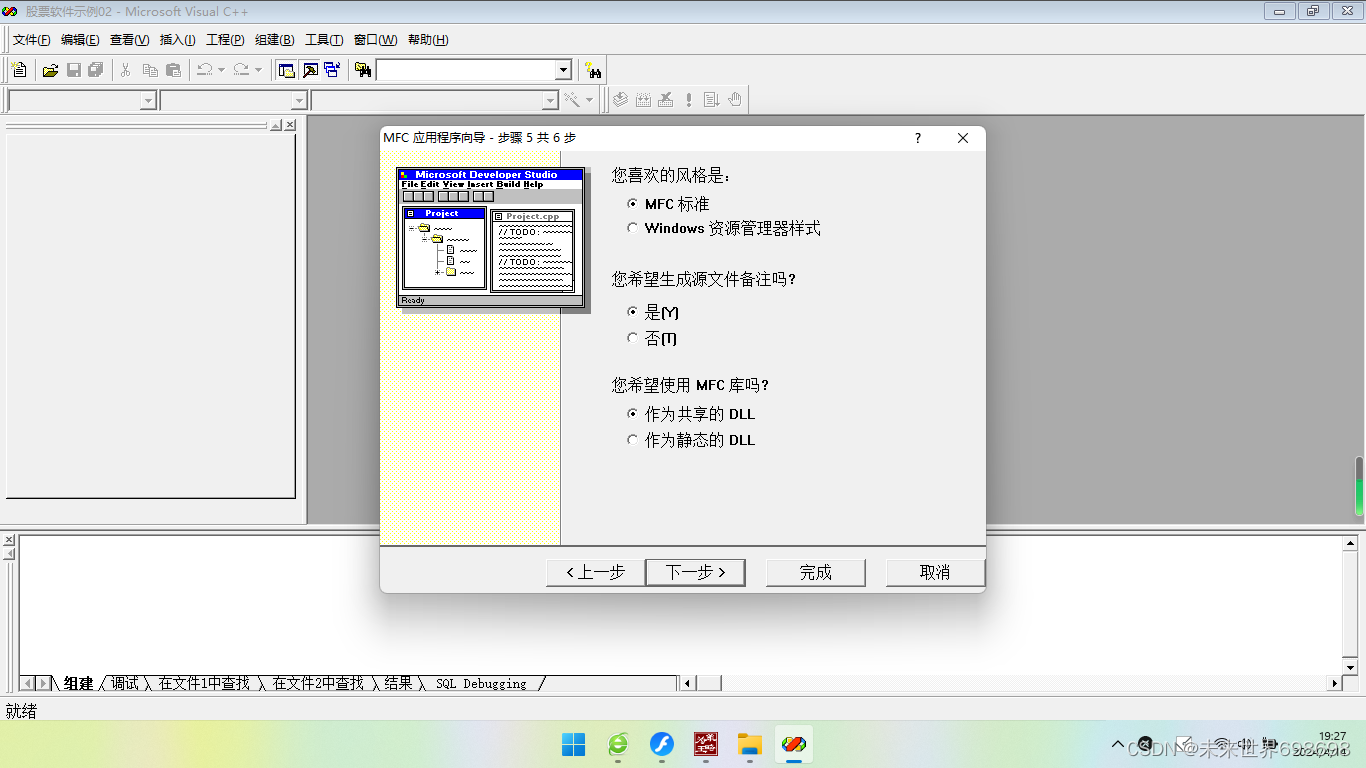This screenshot has height=768, width=1366.
Task: Click the New Text File toolbar icon
Action: (19, 70)
